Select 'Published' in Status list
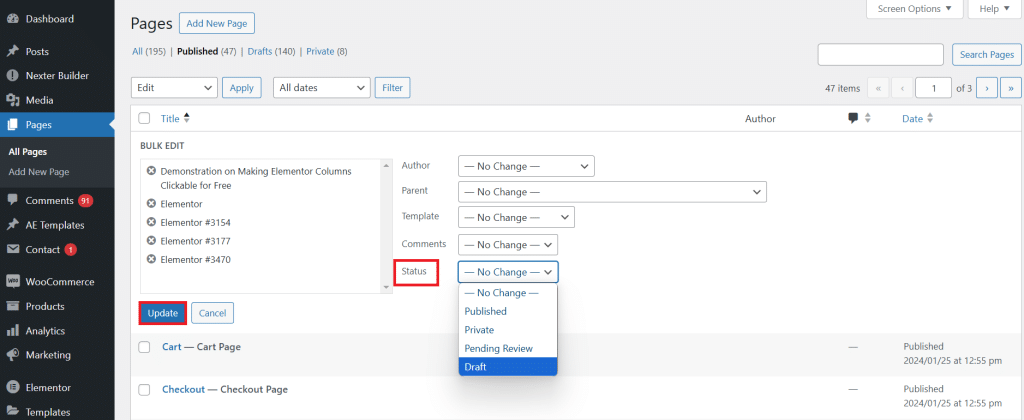Screen dimensions: 1024x420 pos(508,312)
